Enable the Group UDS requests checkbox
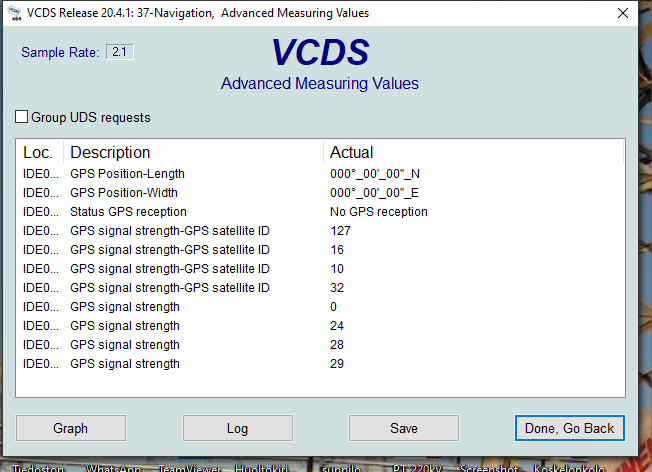 22,117
